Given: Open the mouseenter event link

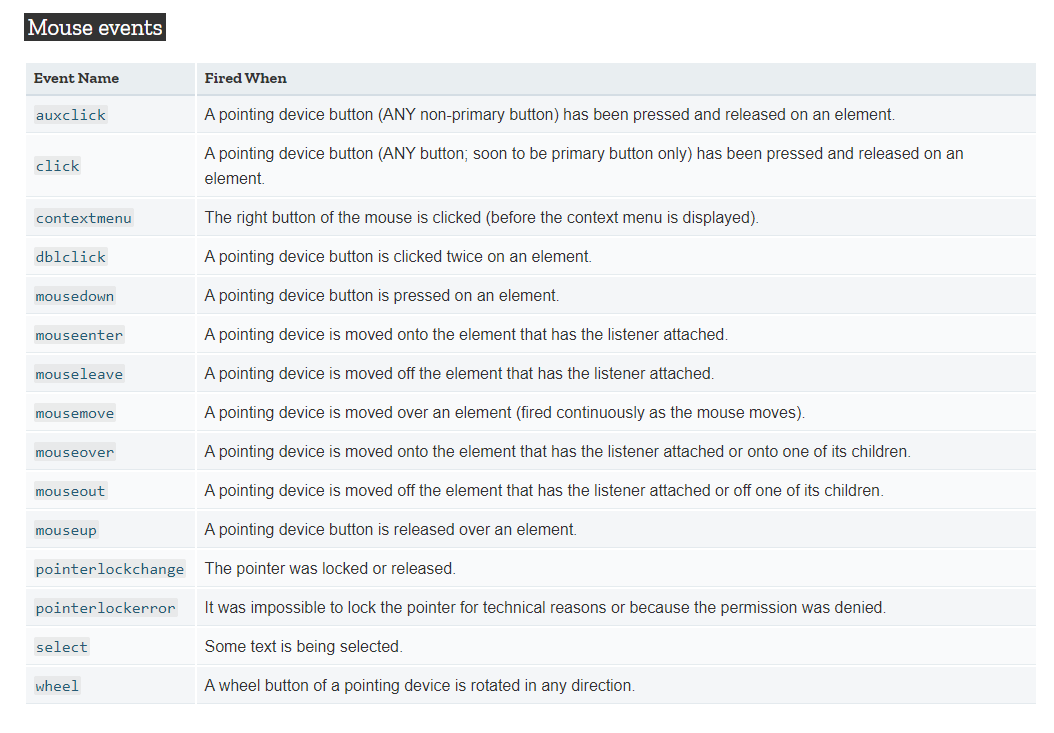Looking at the screenshot, I should click(79, 335).
